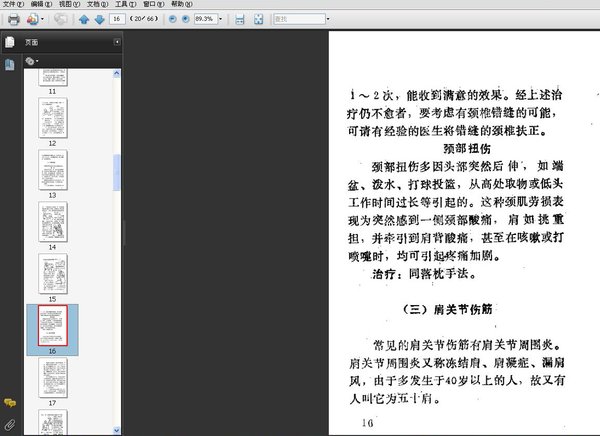Click the Find search text field
The image size is (600, 436).
click(299, 19)
